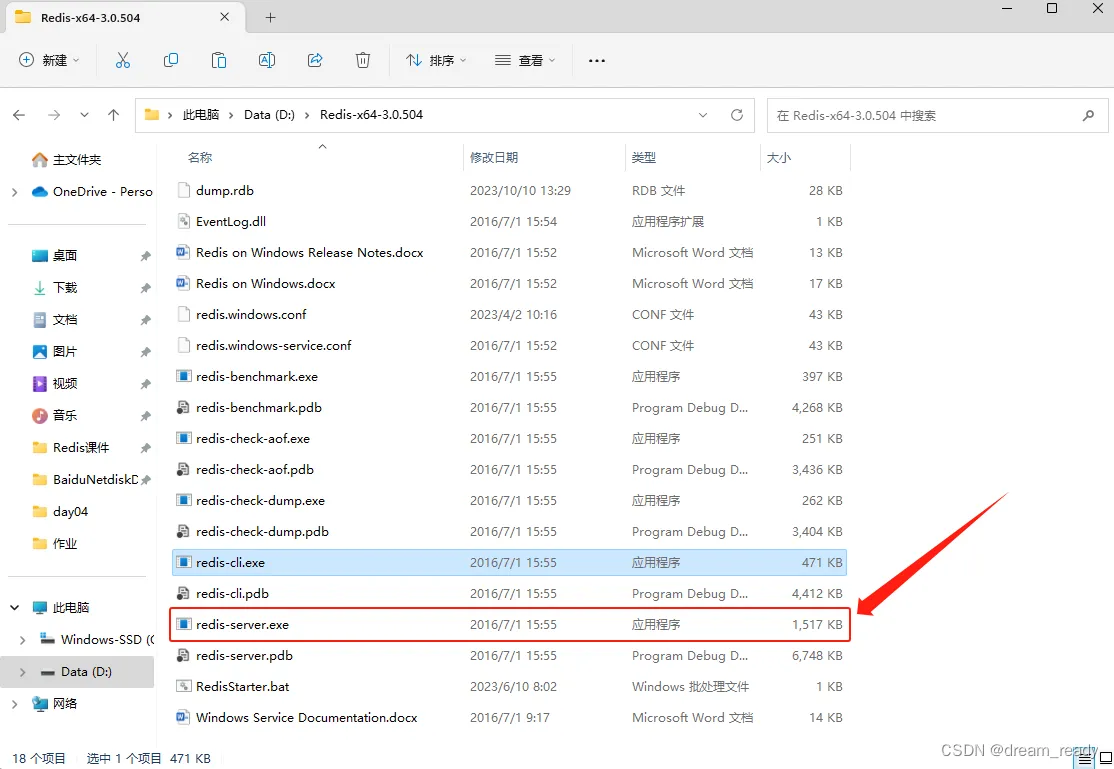Image resolution: width=1114 pixels, height=769 pixels.
Task: Go forward with the forward arrow
Action: pyautogui.click(x=54, y=115)
